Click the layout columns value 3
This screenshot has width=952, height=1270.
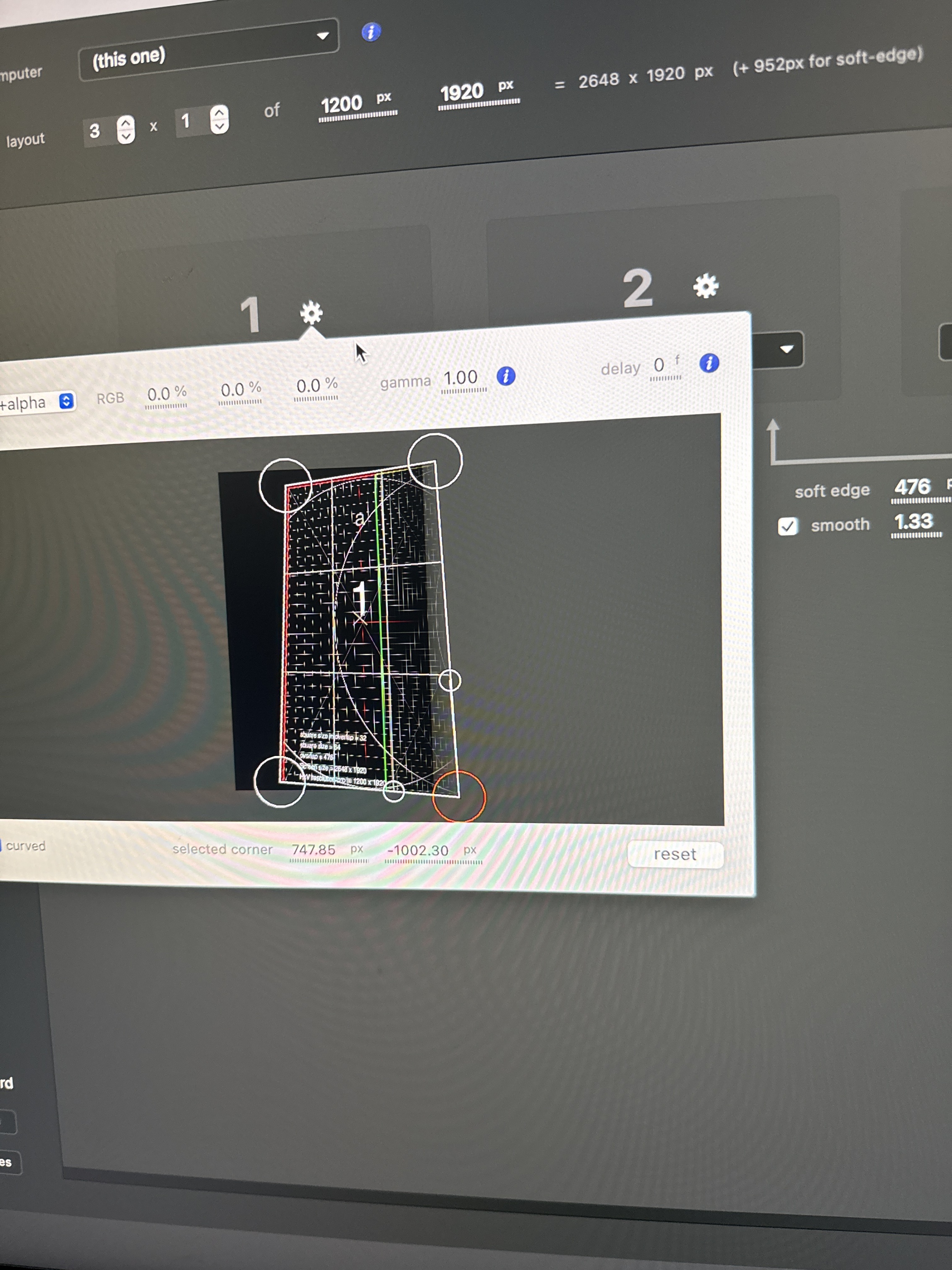coord(95,131)
